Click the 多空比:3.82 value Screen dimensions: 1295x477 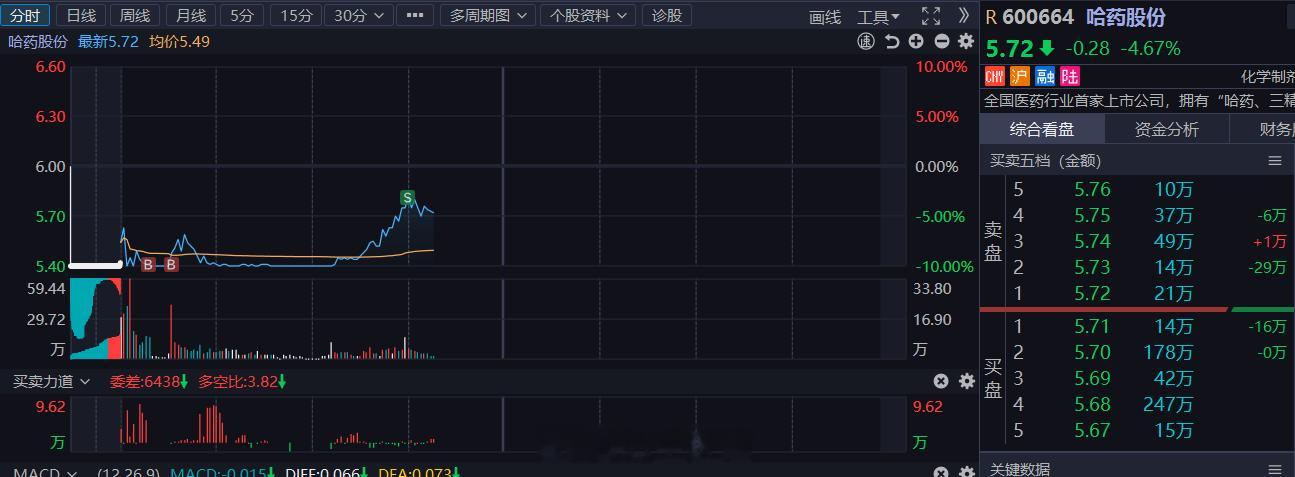(242, 381)
